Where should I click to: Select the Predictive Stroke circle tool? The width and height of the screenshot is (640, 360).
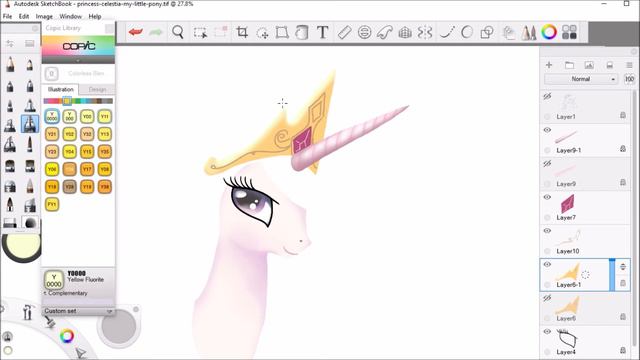pyautogui.click(x=467, y=32)
